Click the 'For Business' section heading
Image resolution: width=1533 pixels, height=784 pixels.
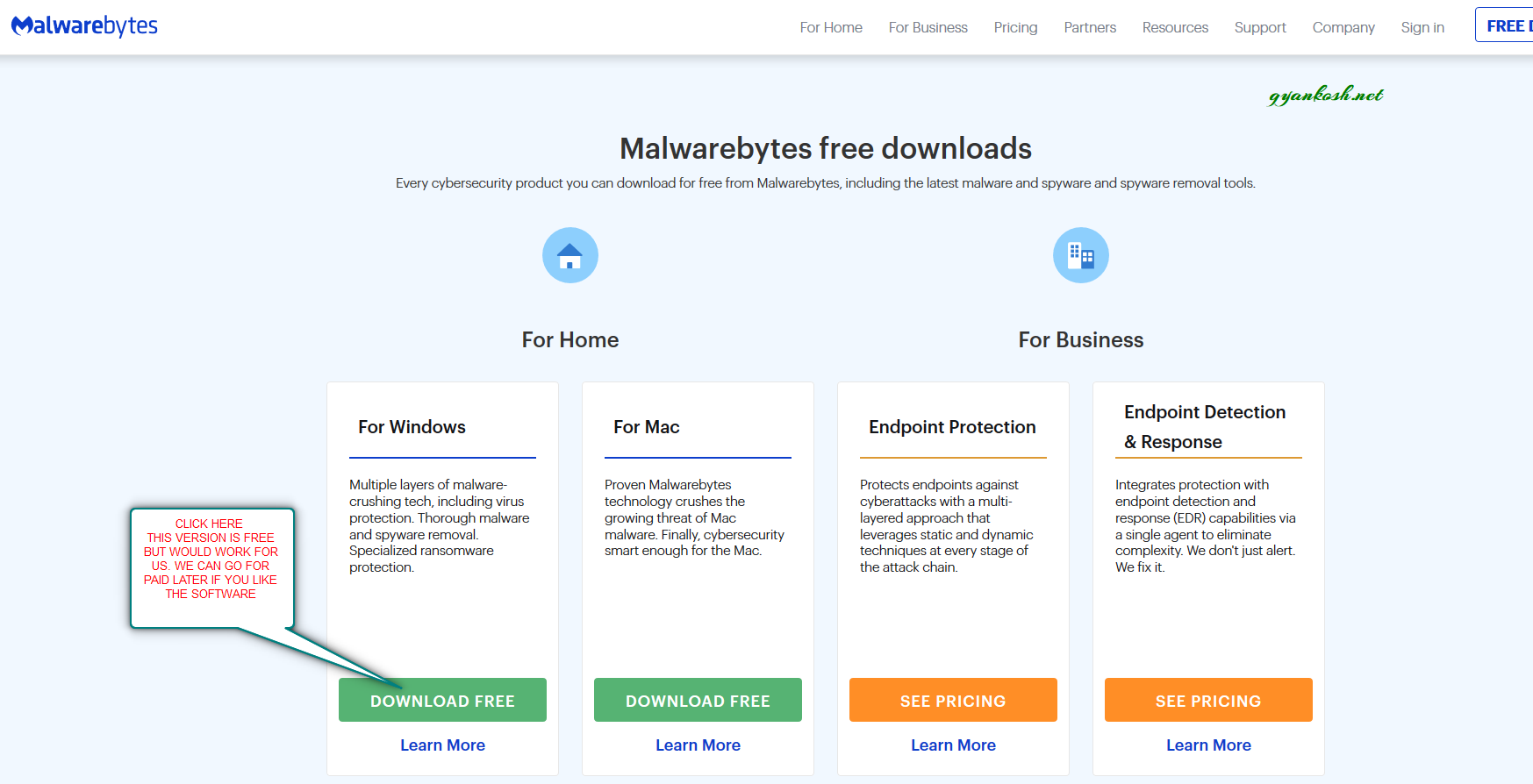(1081, 340)
